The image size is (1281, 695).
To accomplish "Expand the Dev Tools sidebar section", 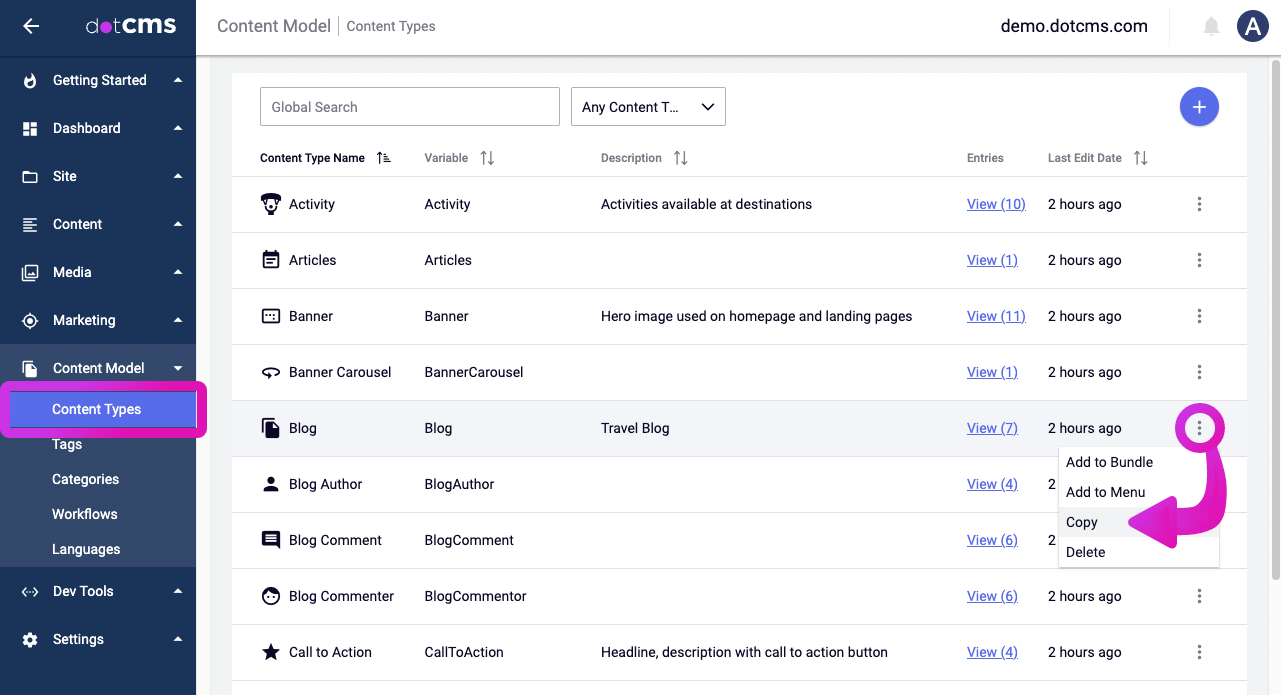I will (x=98, y=591).
